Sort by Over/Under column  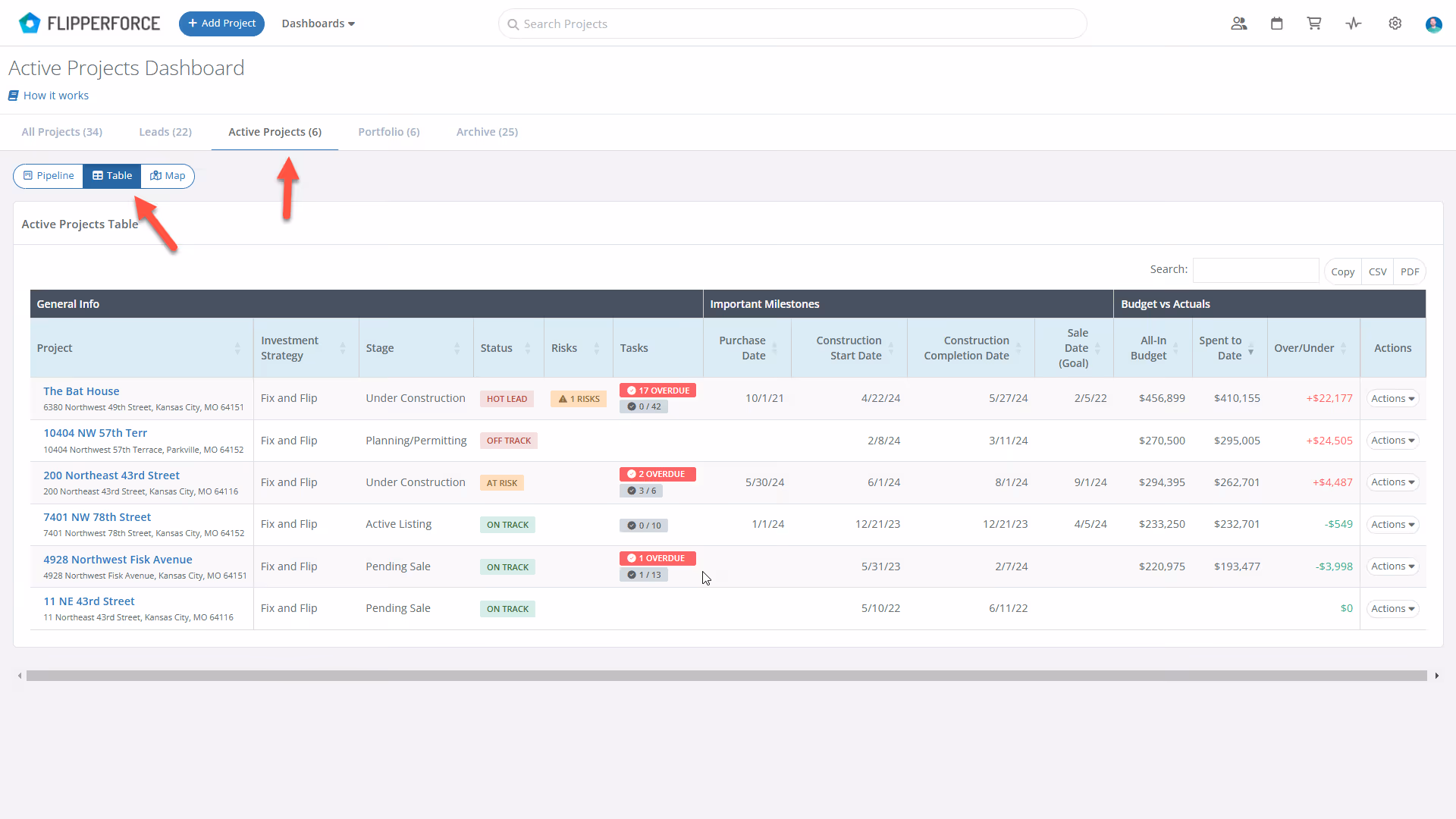[1314, 348]
